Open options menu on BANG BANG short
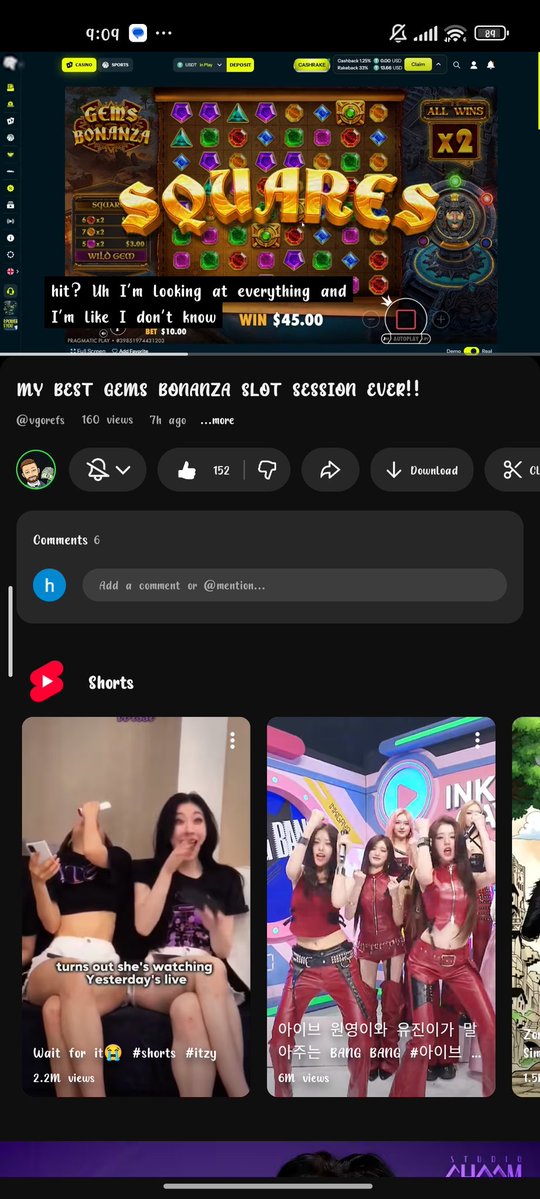The image size is (540, 1199). pyautogui.click(x=477, y=739)
